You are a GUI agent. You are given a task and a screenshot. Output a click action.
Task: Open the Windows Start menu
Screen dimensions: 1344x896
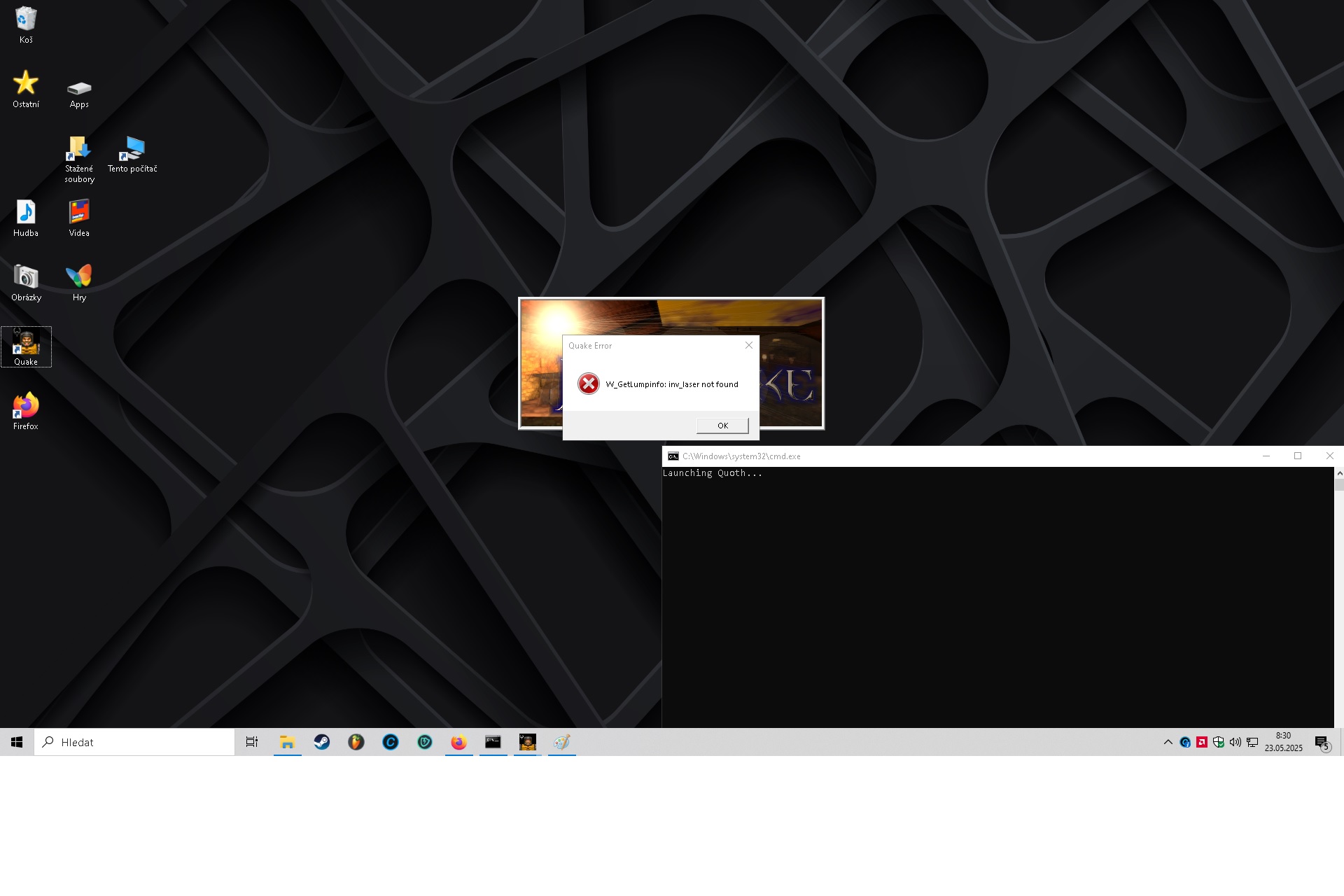(x=17, y=742)
